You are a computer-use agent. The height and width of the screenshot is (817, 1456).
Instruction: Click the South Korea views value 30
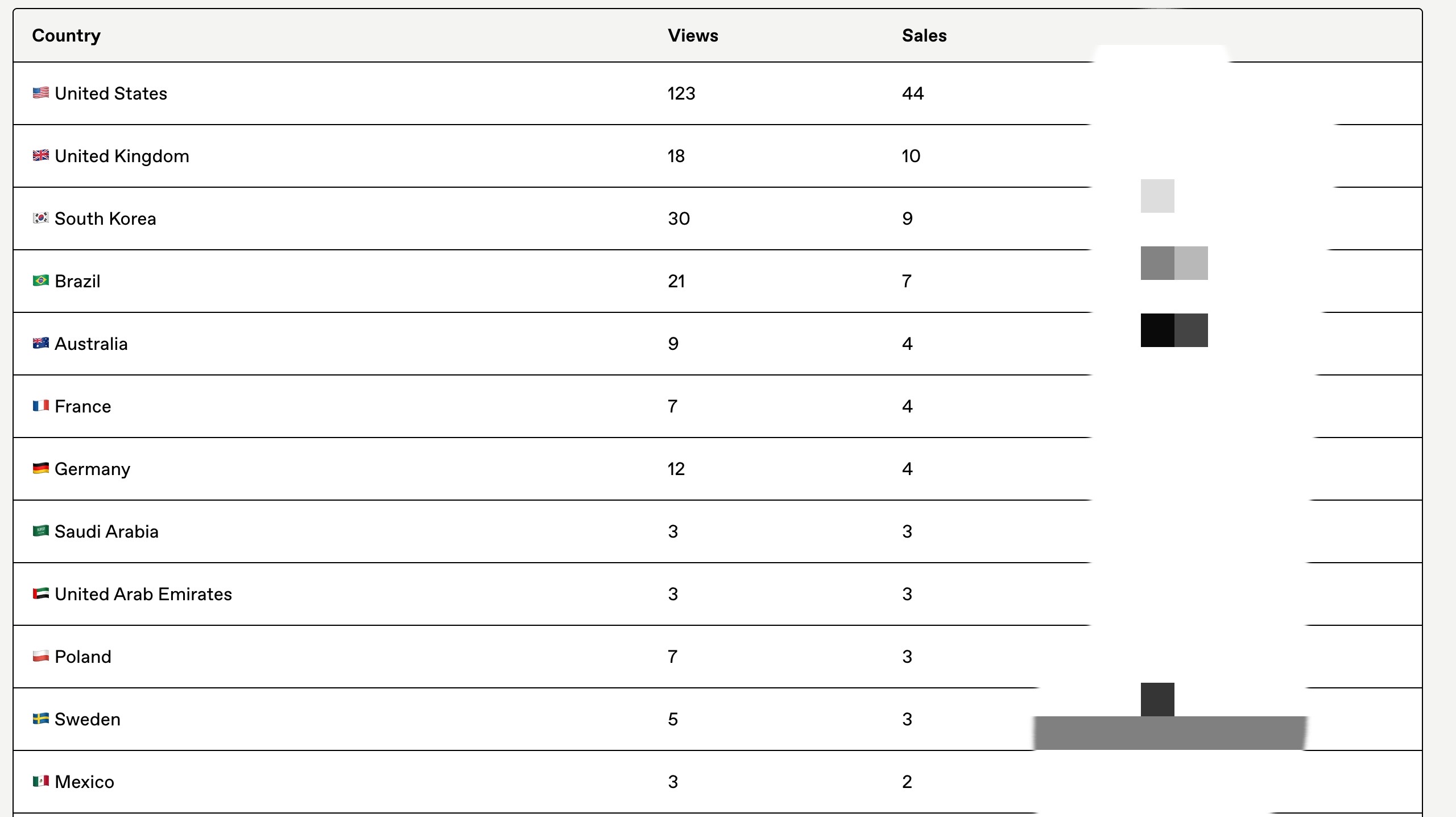[x=679, y=218]
